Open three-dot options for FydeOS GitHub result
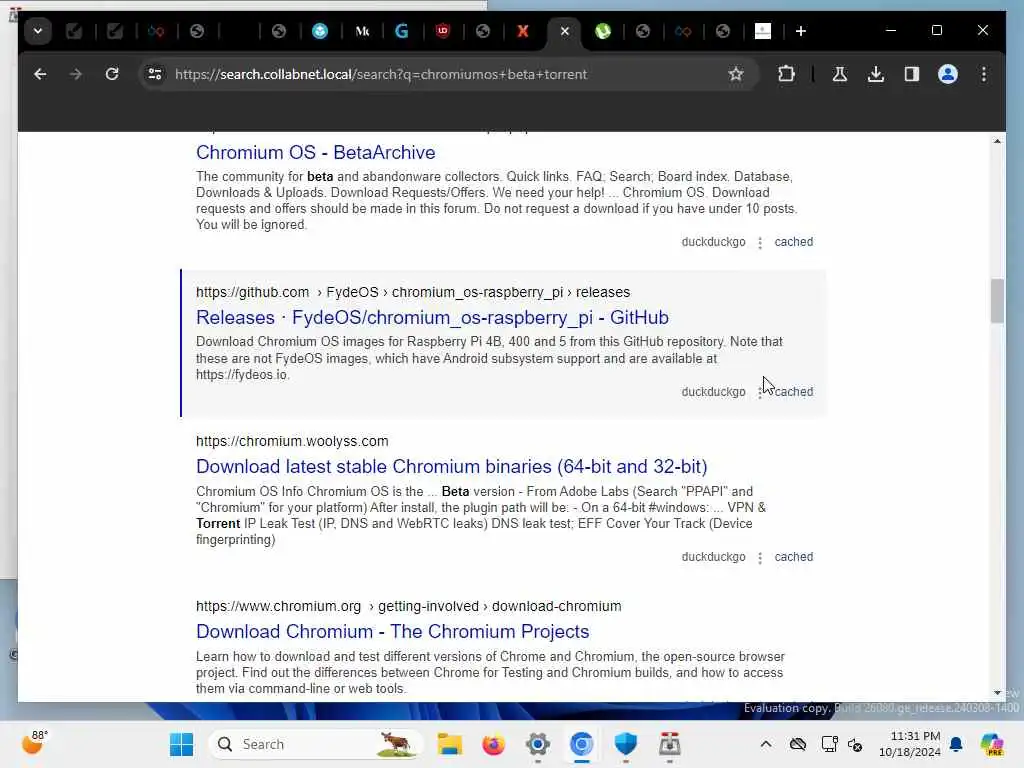Screen dimensions: 1024x768 pos(760,392)
